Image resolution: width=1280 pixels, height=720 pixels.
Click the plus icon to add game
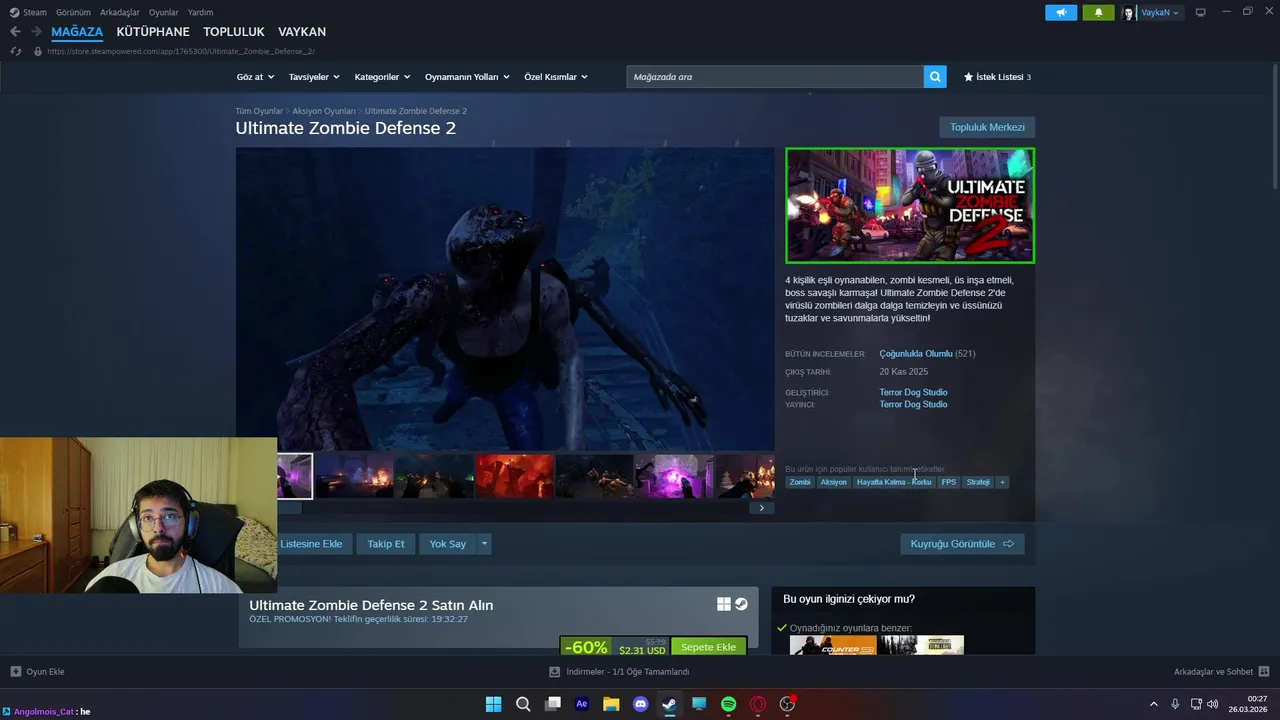[x=15, y=672]
